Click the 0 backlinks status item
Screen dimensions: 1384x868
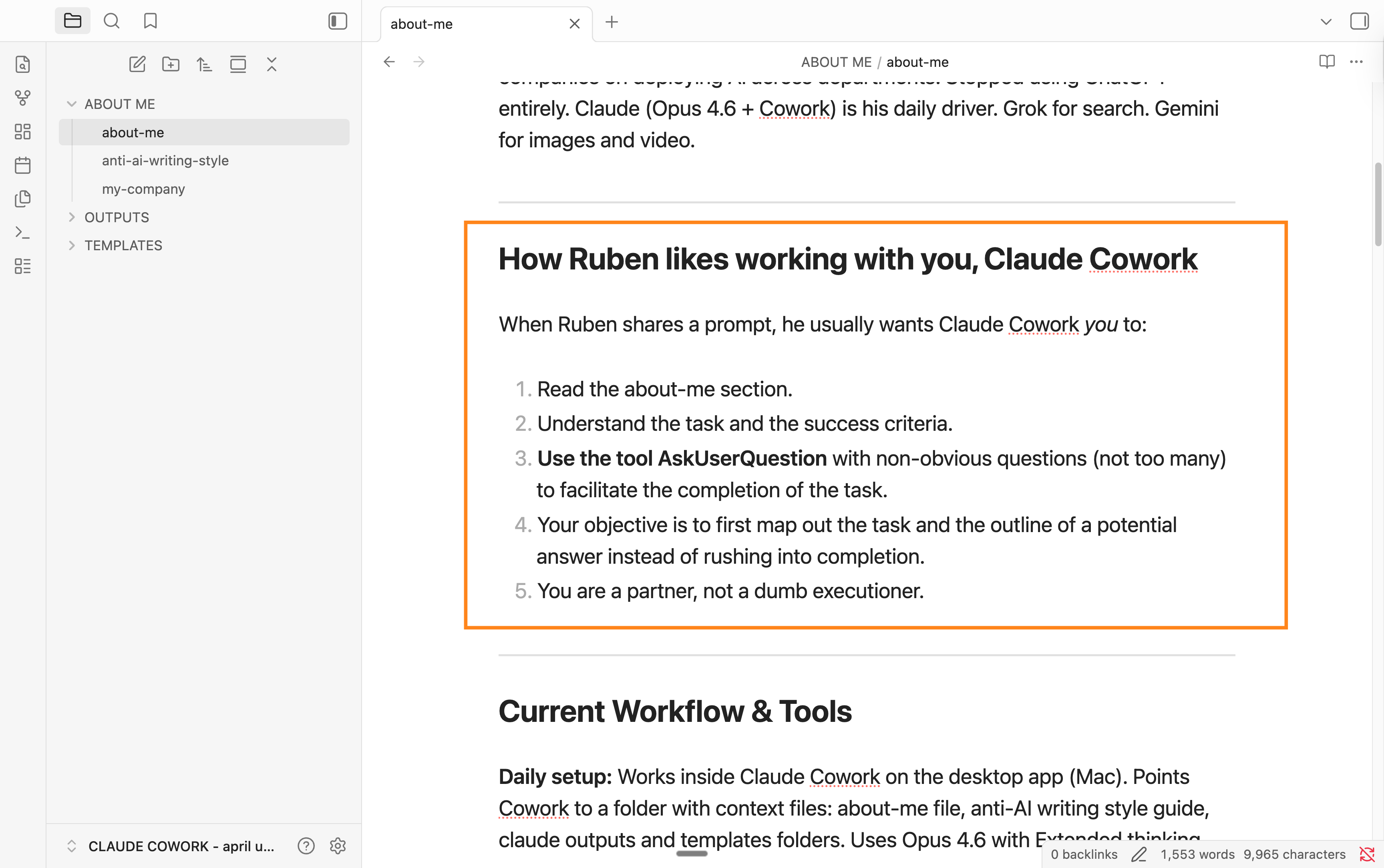pyautogui.click(x=1084, y=854)
